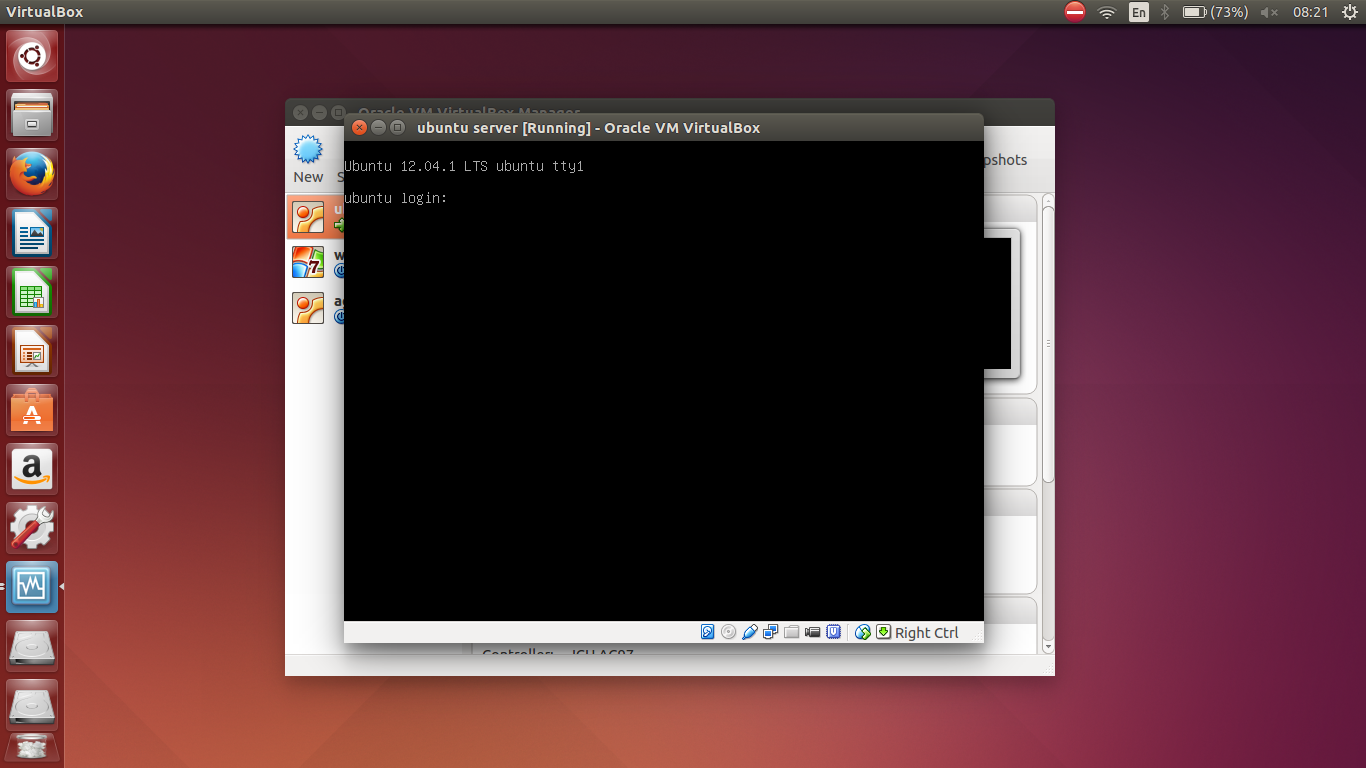Viewport: 1366px width, 768px height.
Task: Open LibreOffice Writer from the launcher
Action: [x=32, y=233]
